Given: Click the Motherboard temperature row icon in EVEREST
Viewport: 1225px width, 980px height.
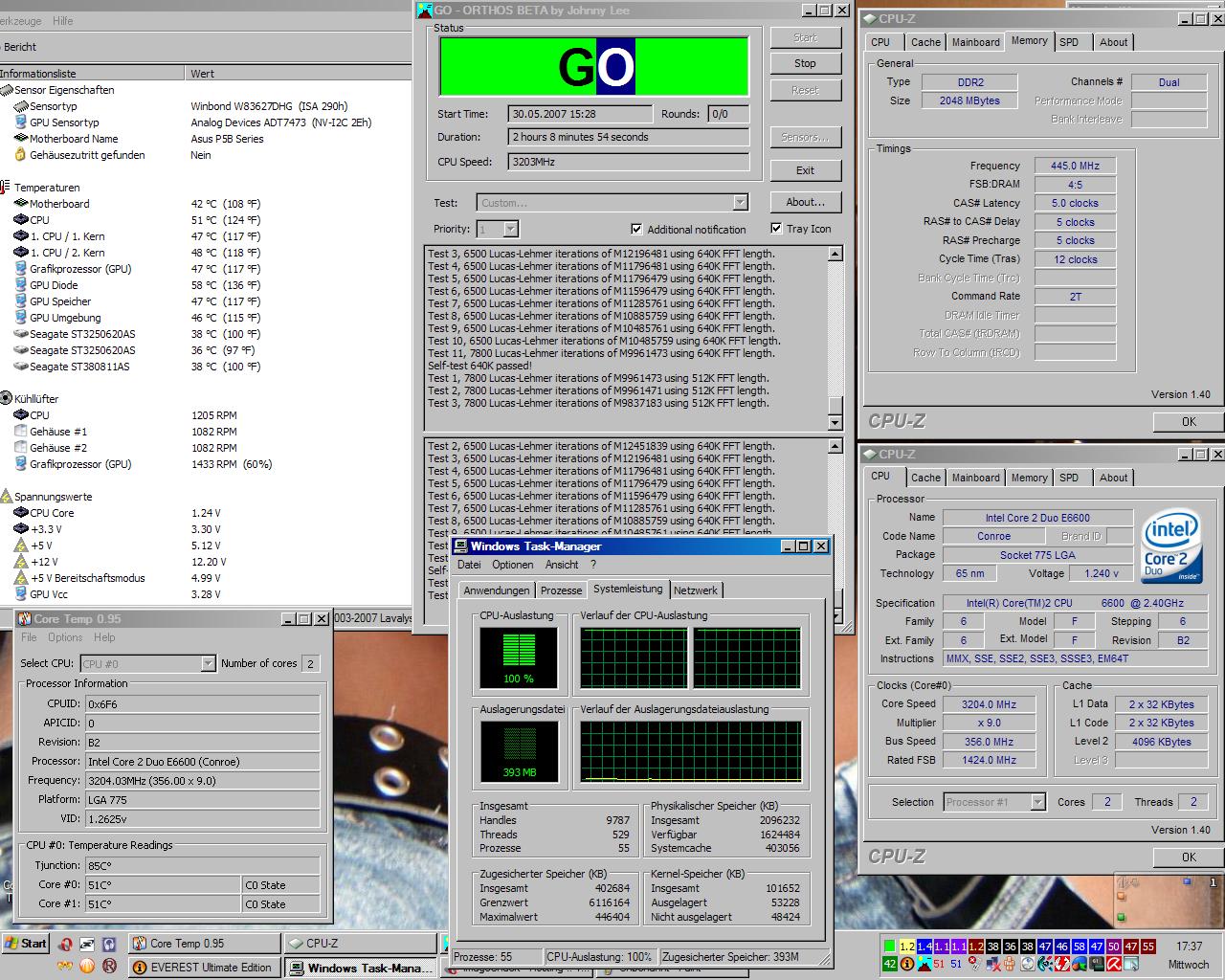Looking at the screenshot, I should [21, 204].
